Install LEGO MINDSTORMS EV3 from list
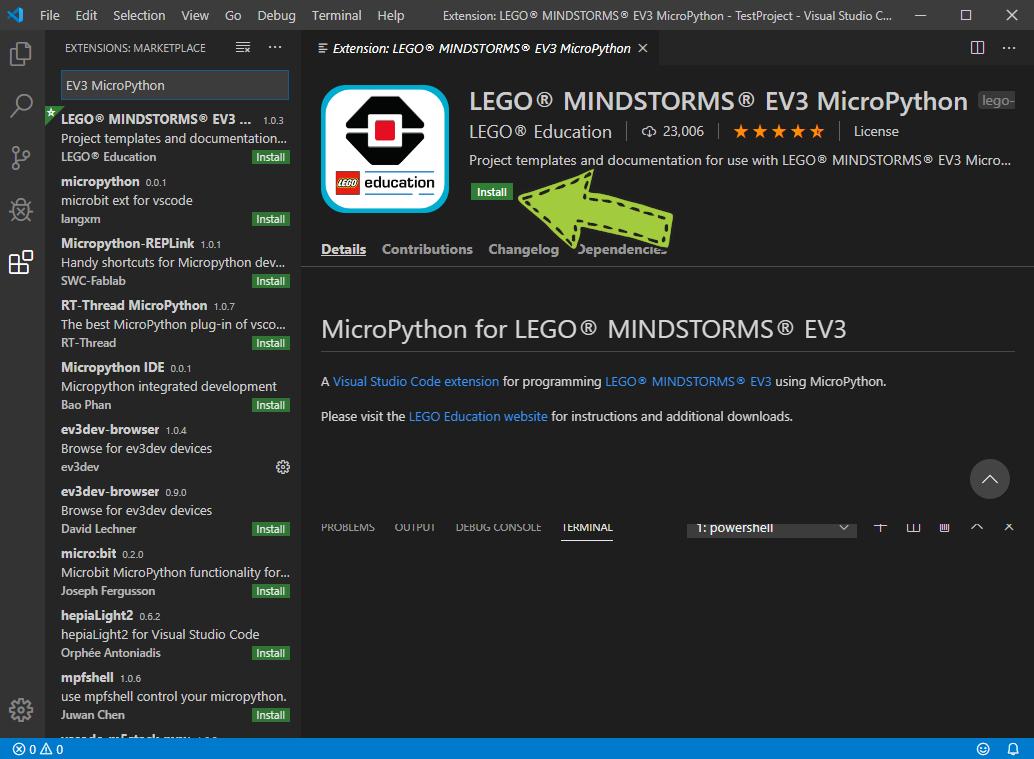Image resolution: width=1034 pixels, height=759 pixels. point(270,157)
